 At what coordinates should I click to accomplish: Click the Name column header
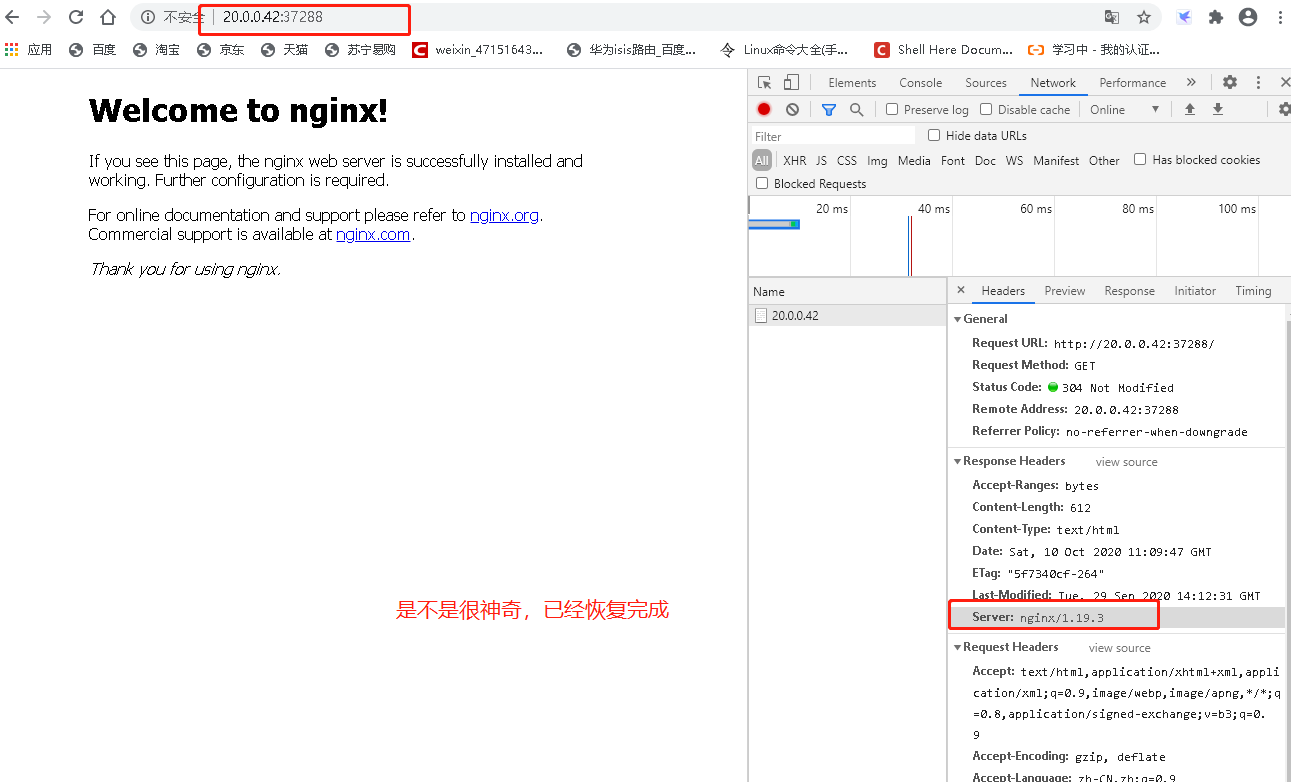(x=848, y=292)
